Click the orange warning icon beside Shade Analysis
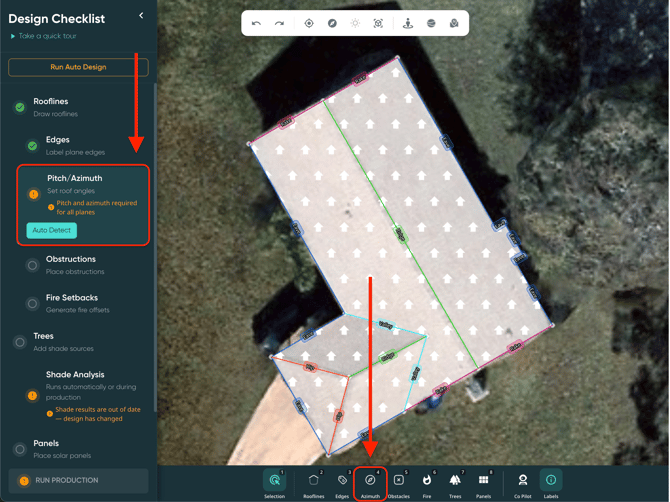Viewport: 670px width, 502px height. point(32,396)
